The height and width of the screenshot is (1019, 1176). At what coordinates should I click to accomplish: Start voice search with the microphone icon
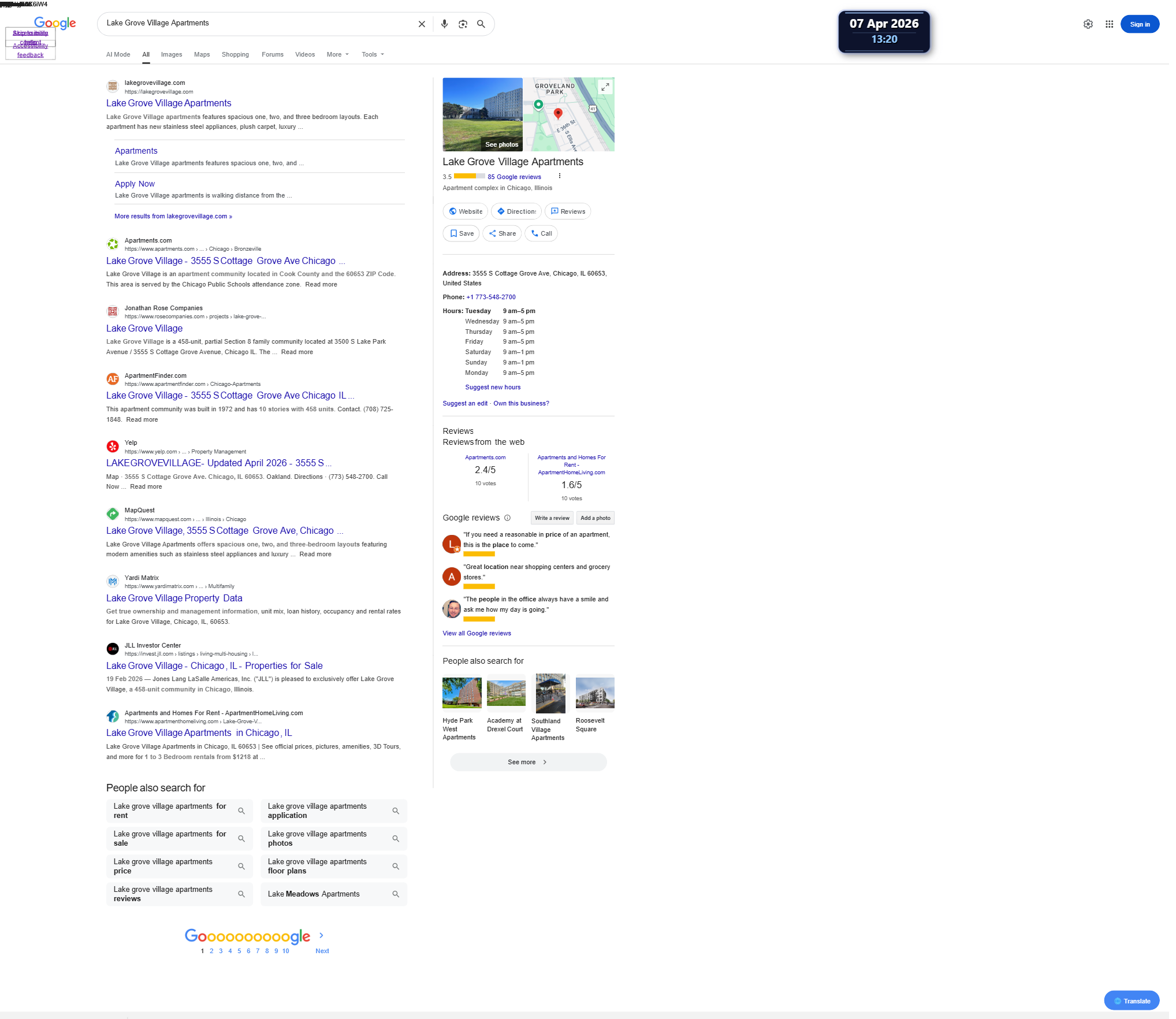(x=444, y=24)
